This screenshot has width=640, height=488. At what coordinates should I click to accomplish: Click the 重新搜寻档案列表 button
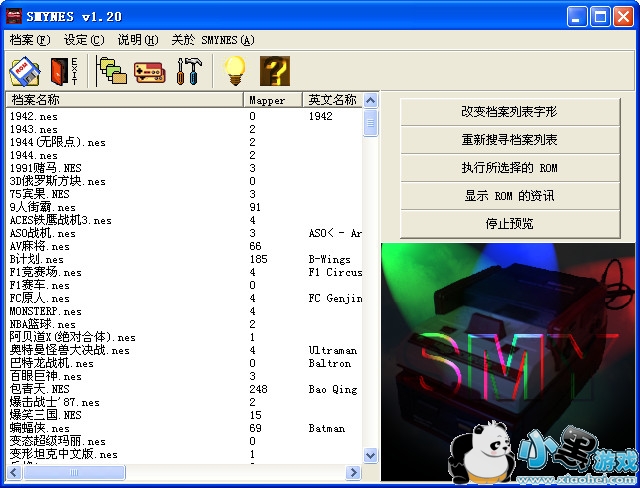click(510, 140)
